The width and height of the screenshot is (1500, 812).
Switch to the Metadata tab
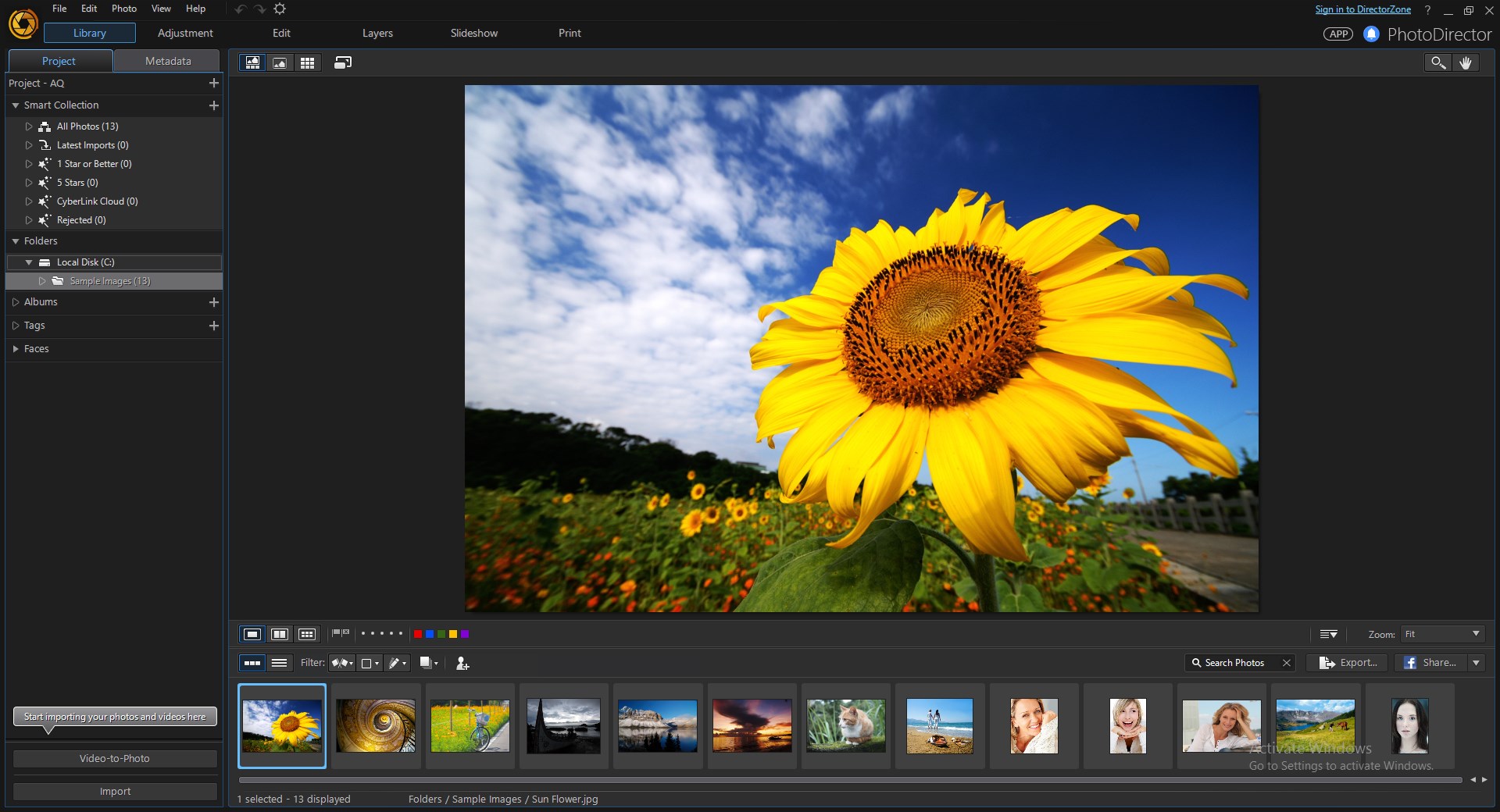pyautogui.click(x=168, y=61)
